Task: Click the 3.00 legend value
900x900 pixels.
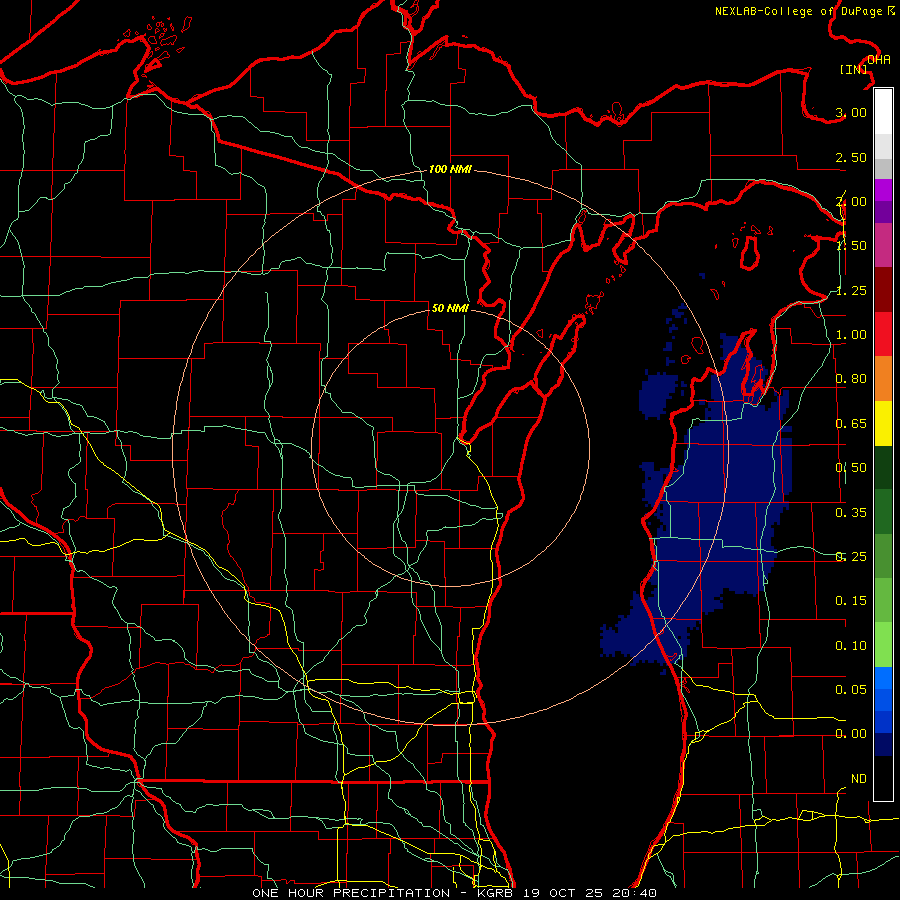Action: click(851, 112)
